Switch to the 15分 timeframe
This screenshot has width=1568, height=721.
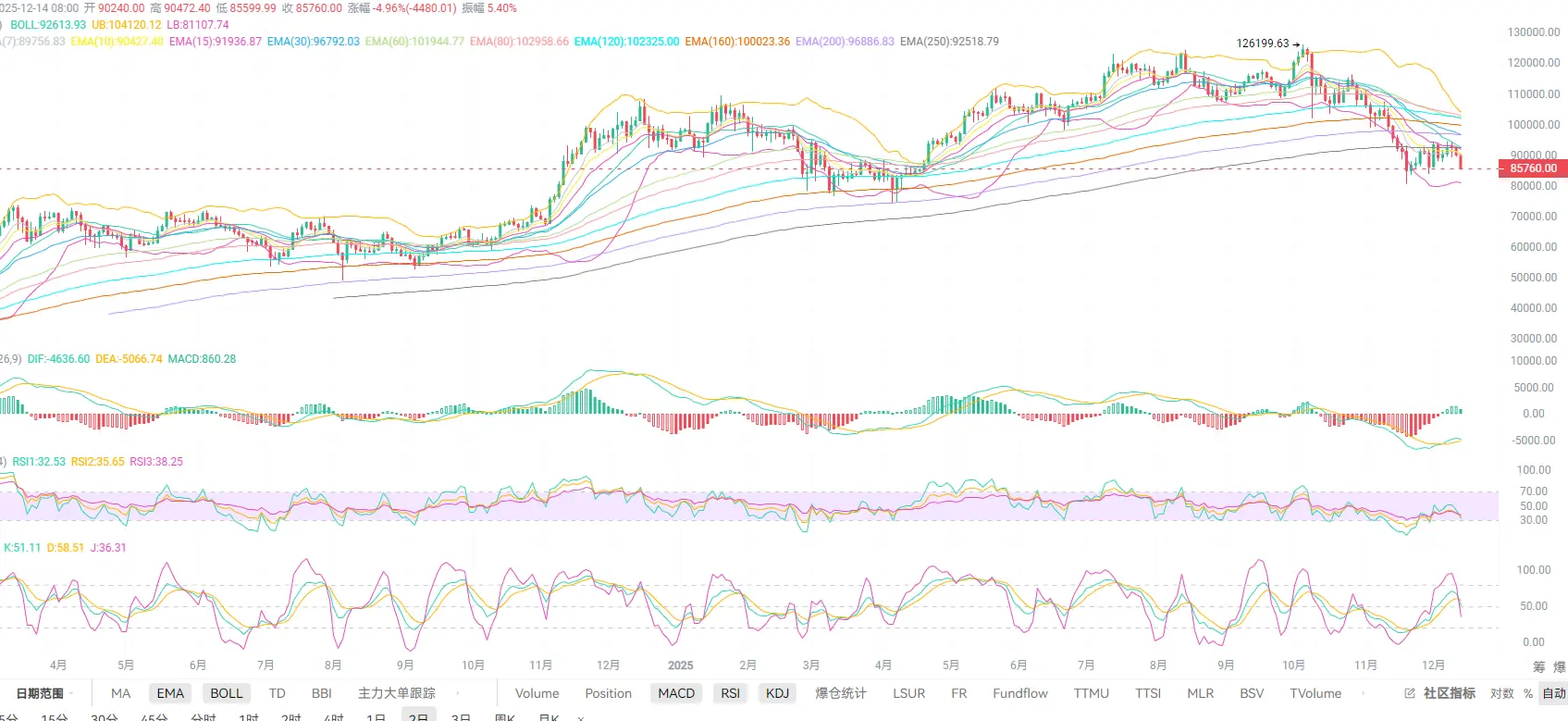click(x=55, y=716)
